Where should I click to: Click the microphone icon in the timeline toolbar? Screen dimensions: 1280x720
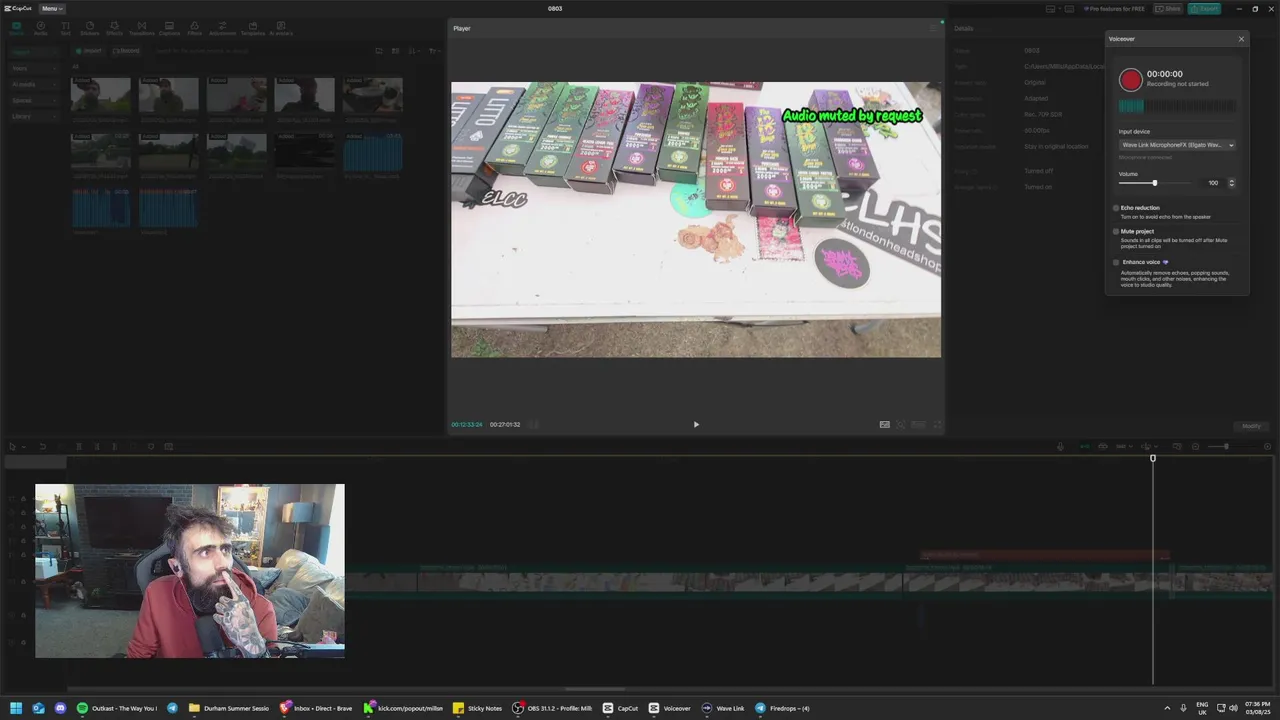click(1060, 446)
